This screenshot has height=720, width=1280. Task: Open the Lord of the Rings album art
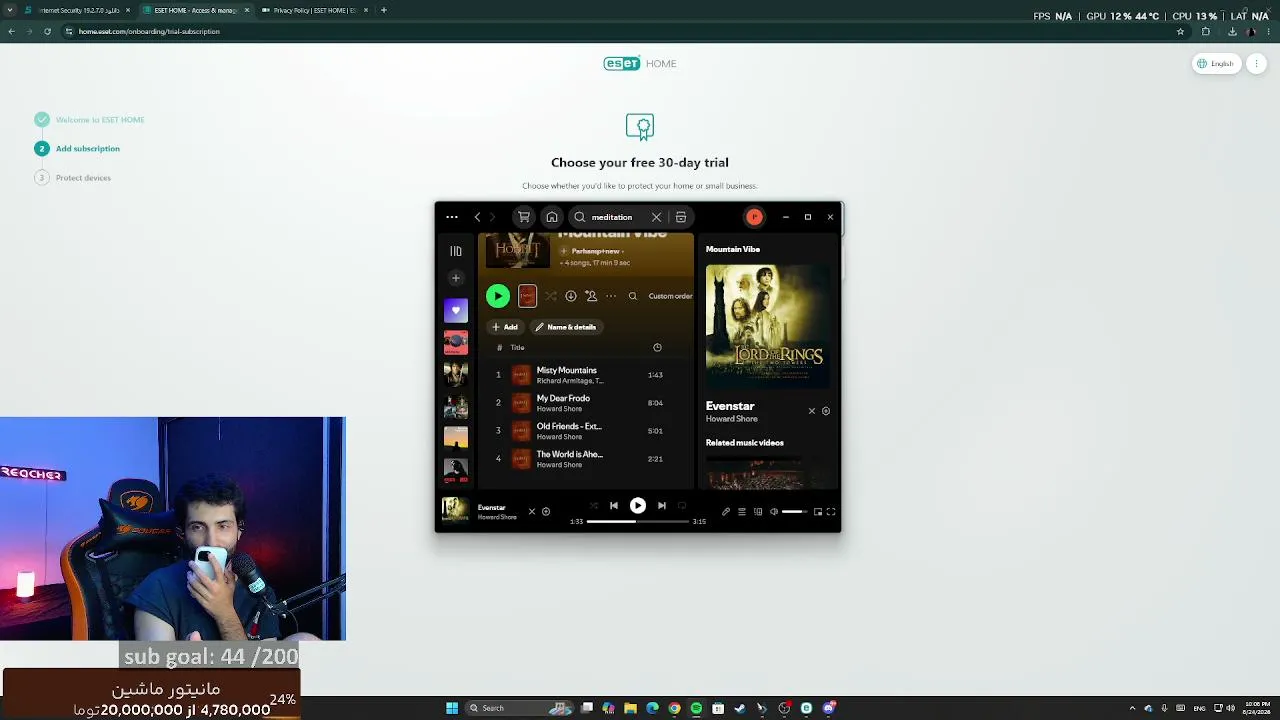coord(768,326)
